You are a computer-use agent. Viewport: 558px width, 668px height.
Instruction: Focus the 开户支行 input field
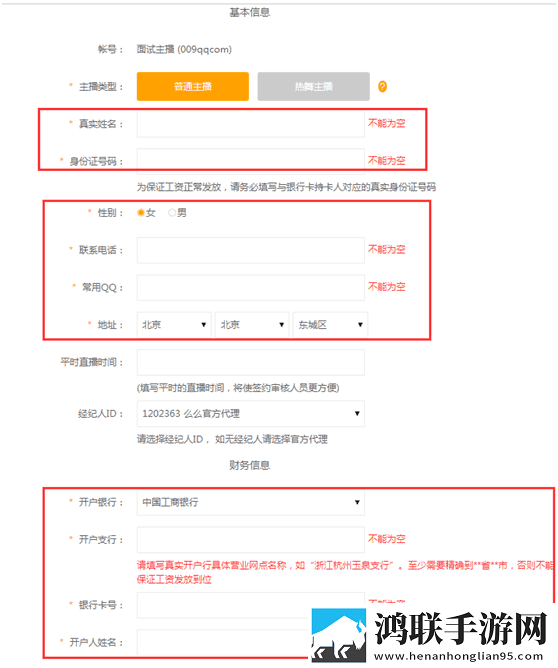250,540
